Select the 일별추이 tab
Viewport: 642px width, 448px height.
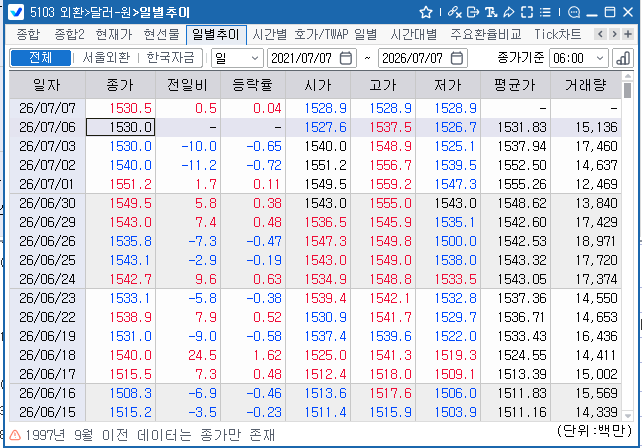pos(216,34)
